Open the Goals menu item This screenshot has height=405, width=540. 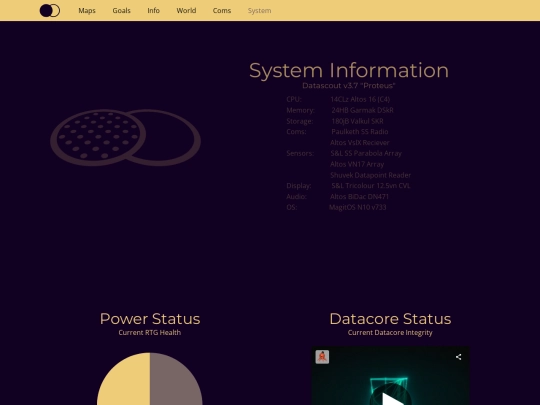122,11
